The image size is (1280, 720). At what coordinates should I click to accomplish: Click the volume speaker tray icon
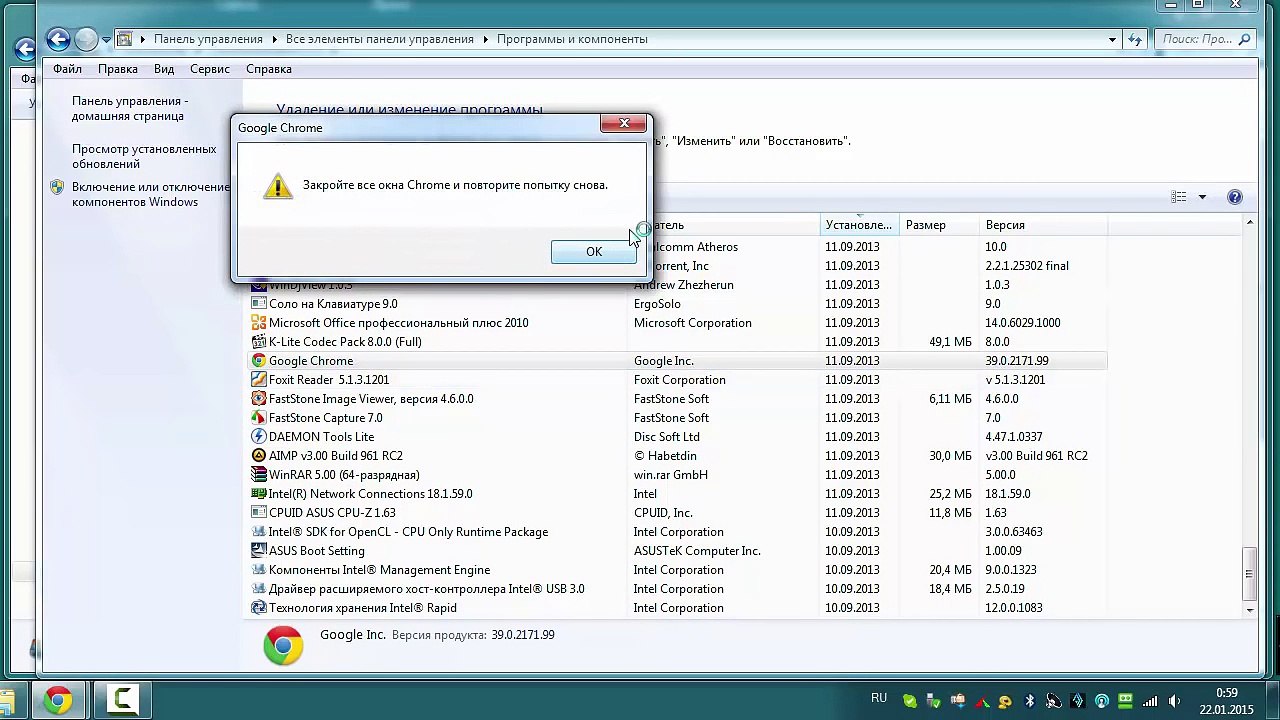click(x=1174, y=701)
